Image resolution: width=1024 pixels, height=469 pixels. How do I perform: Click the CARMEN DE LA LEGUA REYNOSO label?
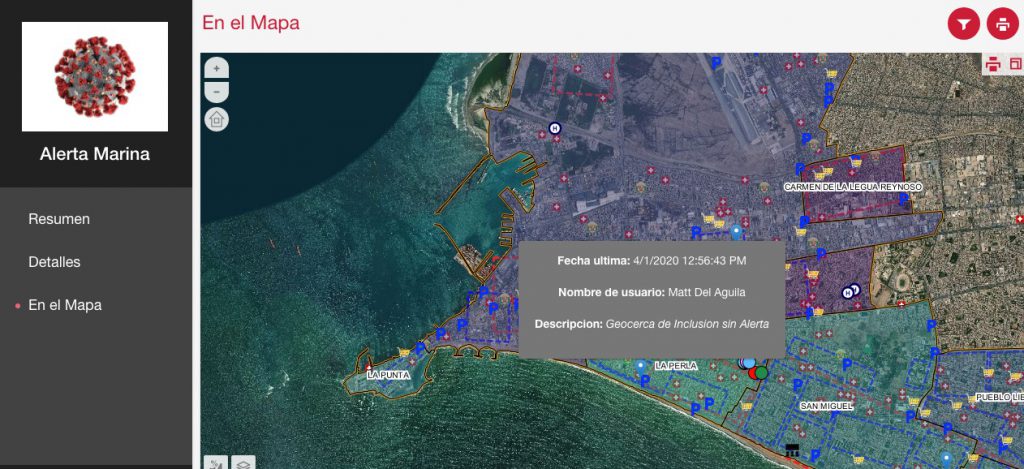pyautogui.click(x=852, y=187)
